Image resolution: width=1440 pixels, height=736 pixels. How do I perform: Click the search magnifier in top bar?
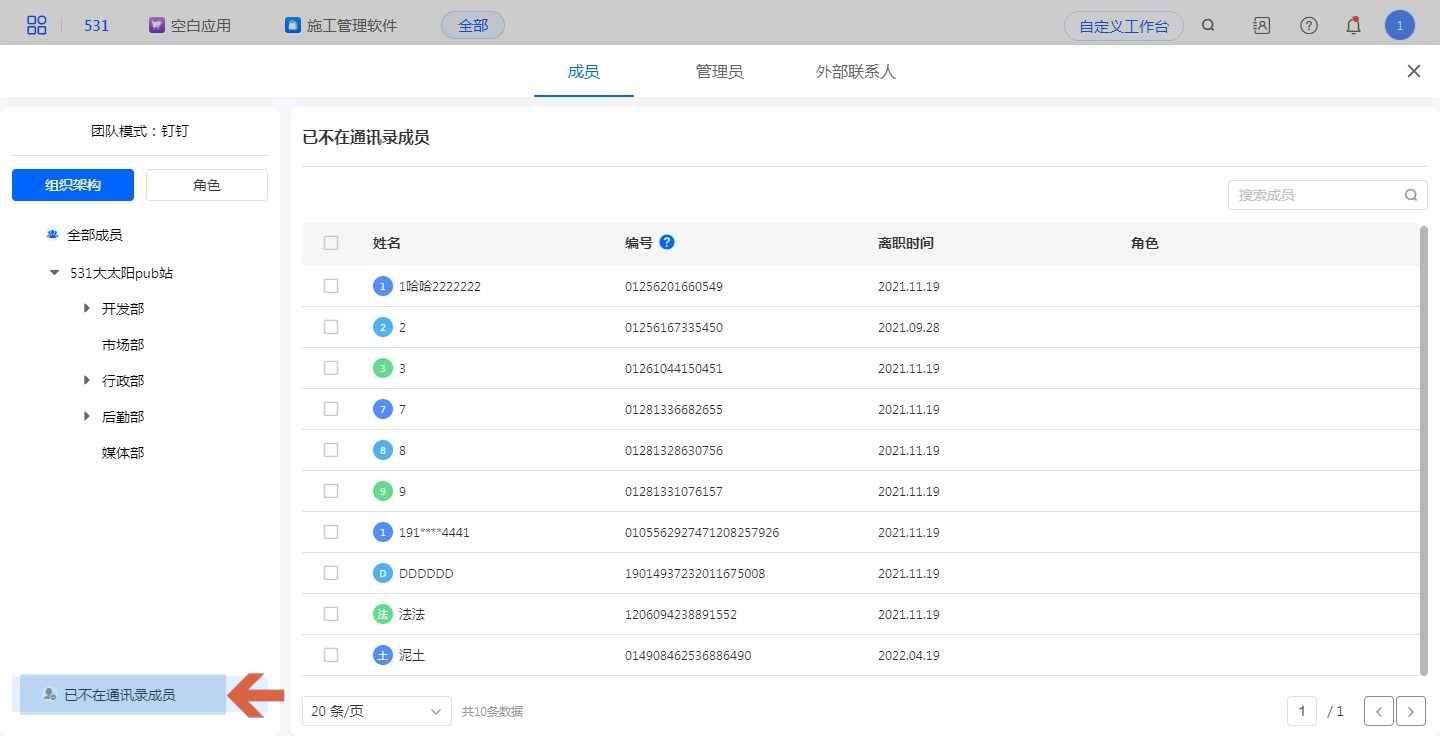(1208, 26)
